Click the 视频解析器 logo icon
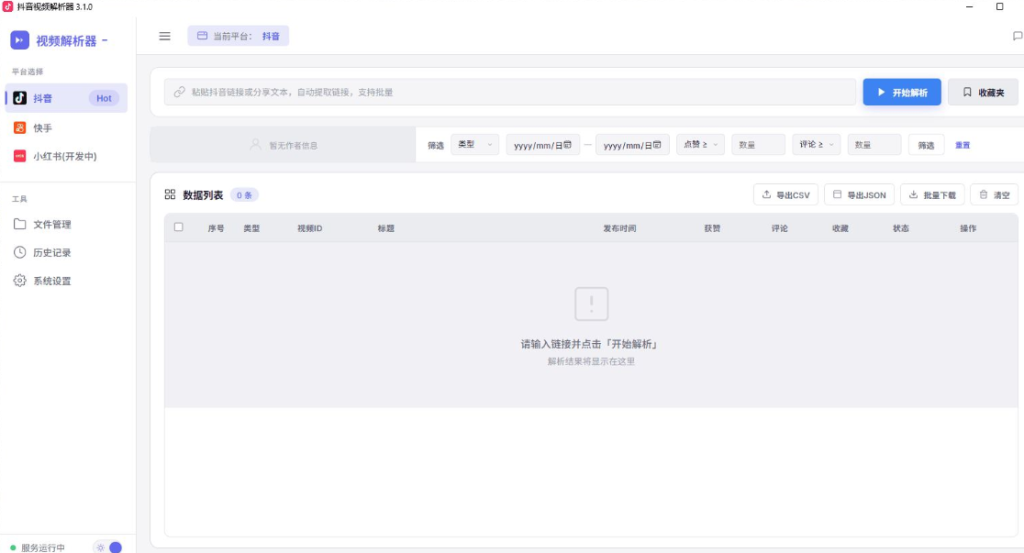This screenshot has height=553, width=1024. point(20,40)
